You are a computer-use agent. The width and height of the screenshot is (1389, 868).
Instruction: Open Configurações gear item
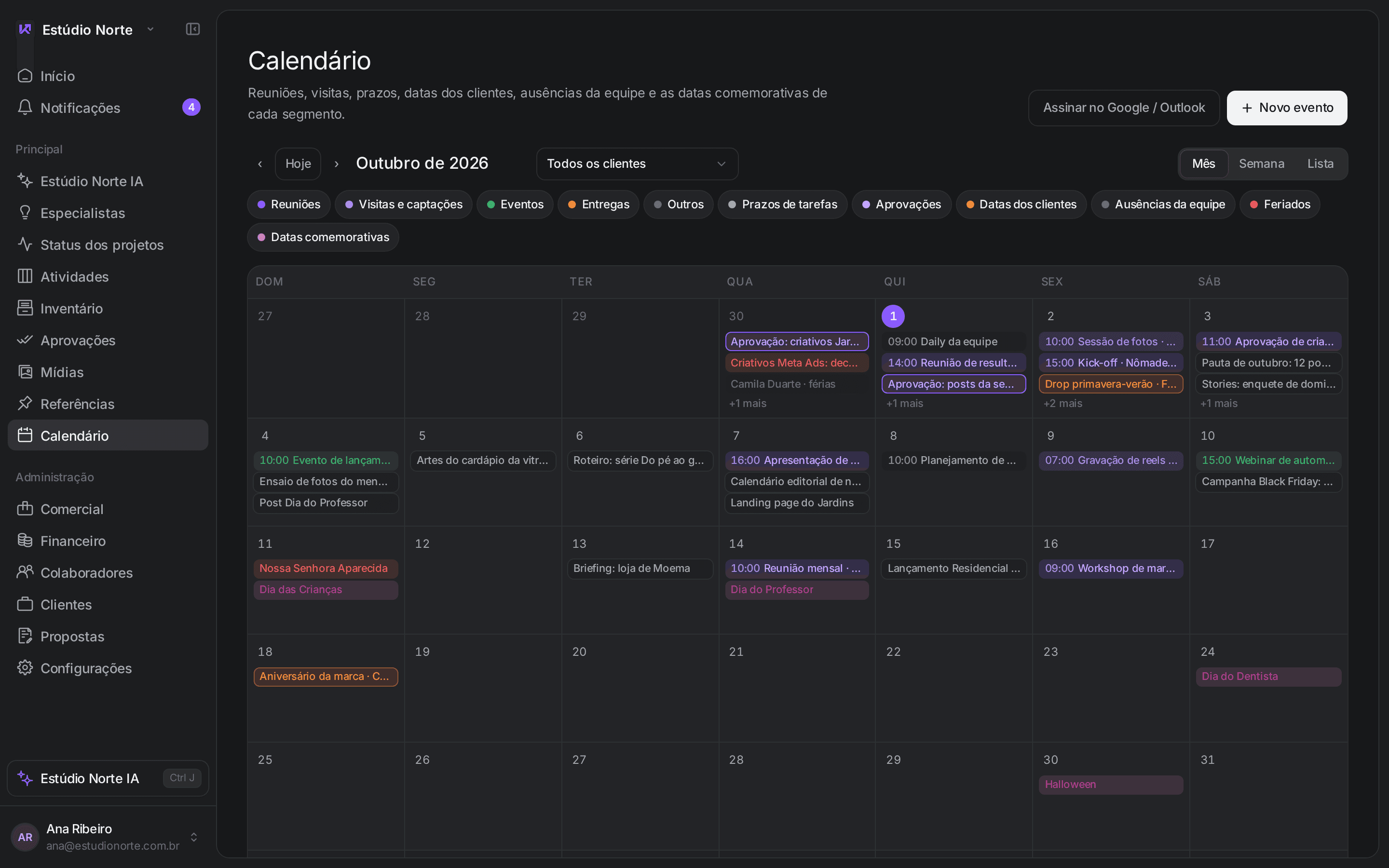[x=108, y=668]
